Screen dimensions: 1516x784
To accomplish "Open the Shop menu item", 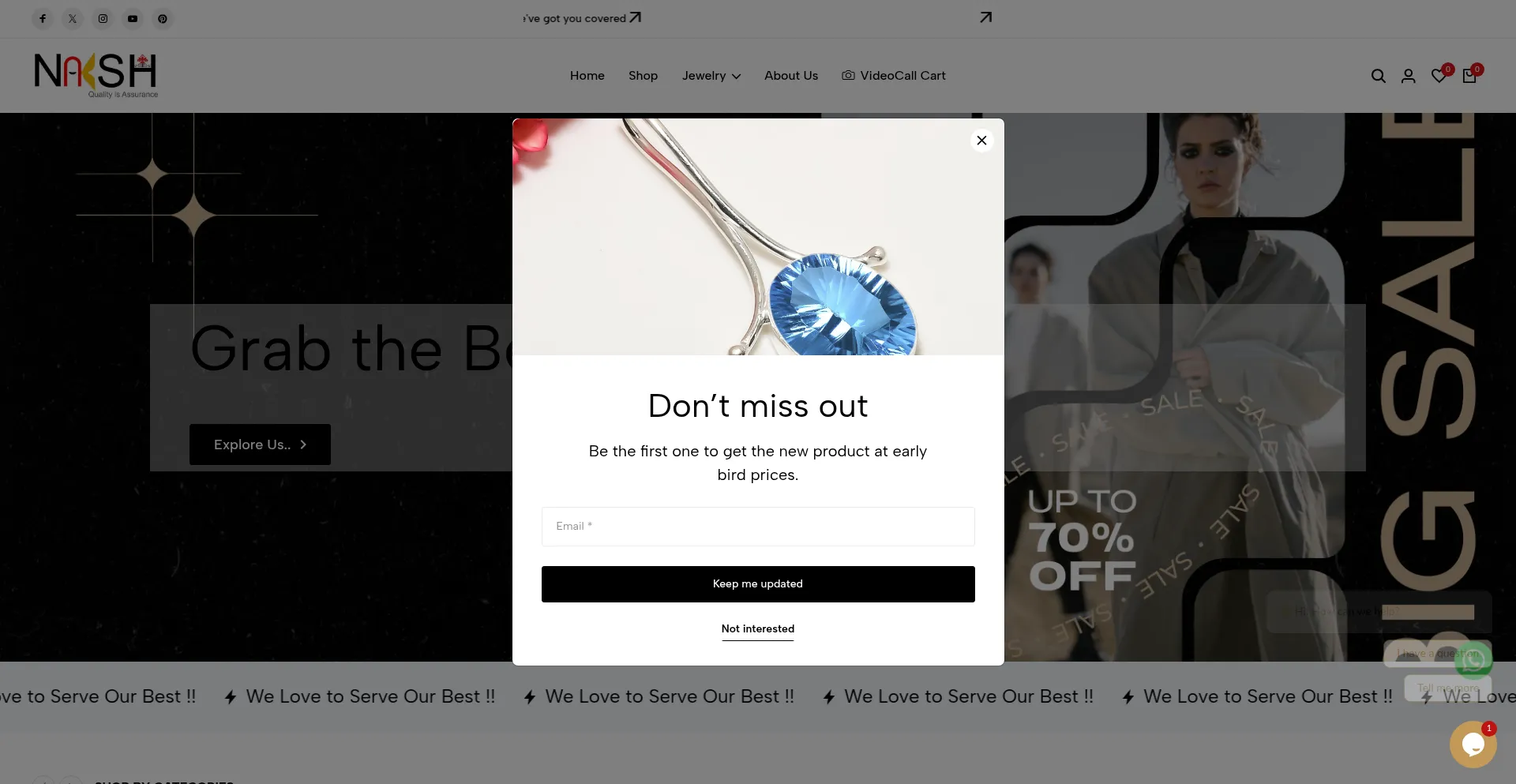I will (x=643, y=76).
